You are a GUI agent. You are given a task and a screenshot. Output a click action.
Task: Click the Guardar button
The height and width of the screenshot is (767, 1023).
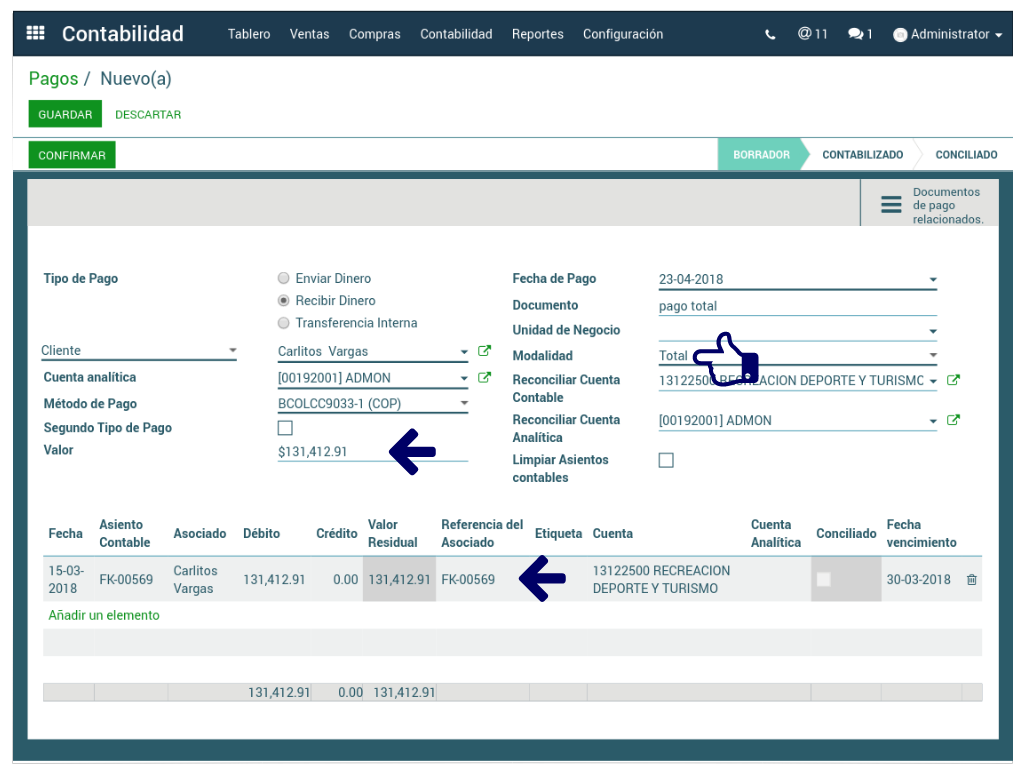coord(65,115)
